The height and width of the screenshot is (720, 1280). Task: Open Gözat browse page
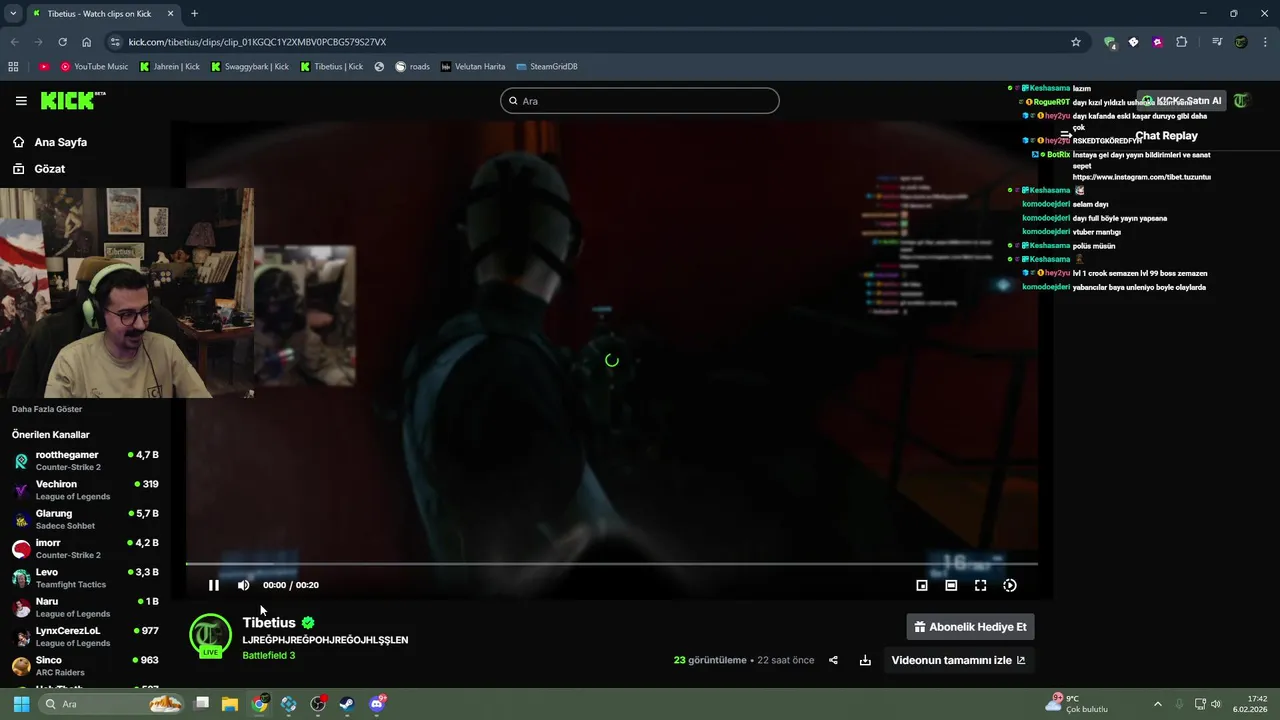pyautogui.click(x=38, y=169)
